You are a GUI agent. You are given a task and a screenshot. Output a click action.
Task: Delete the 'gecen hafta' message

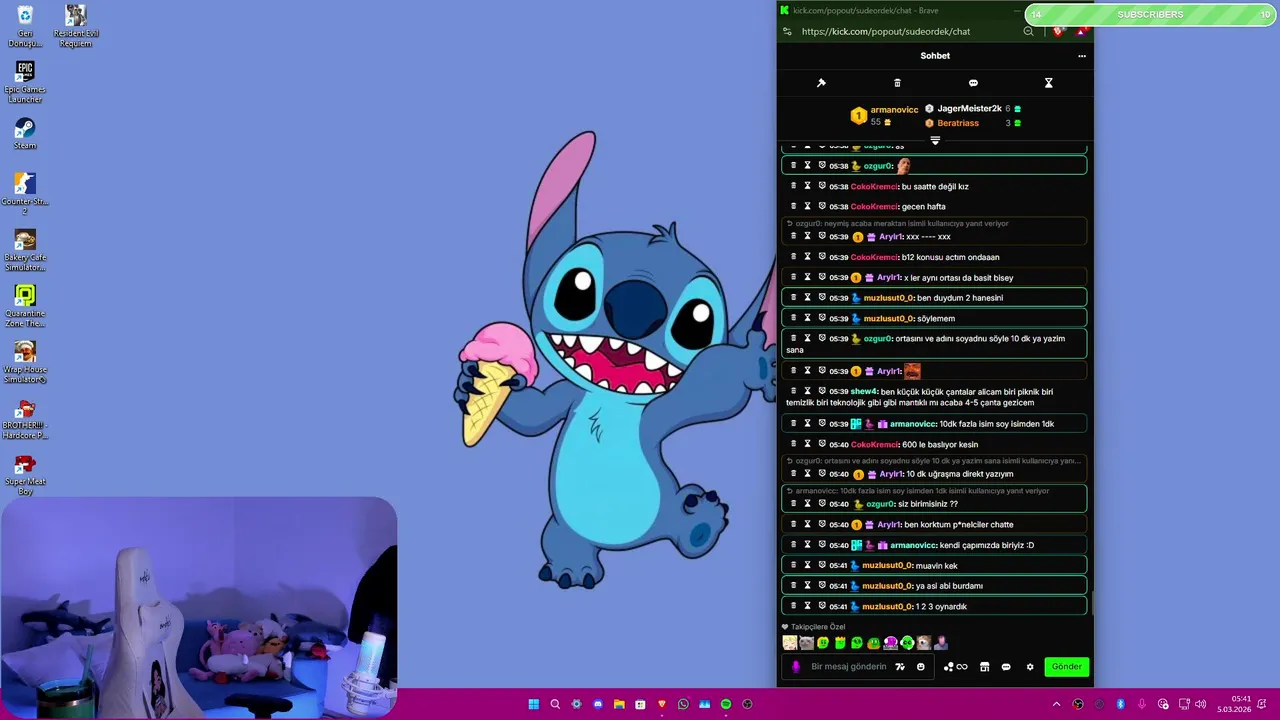[x=794, y=206]
